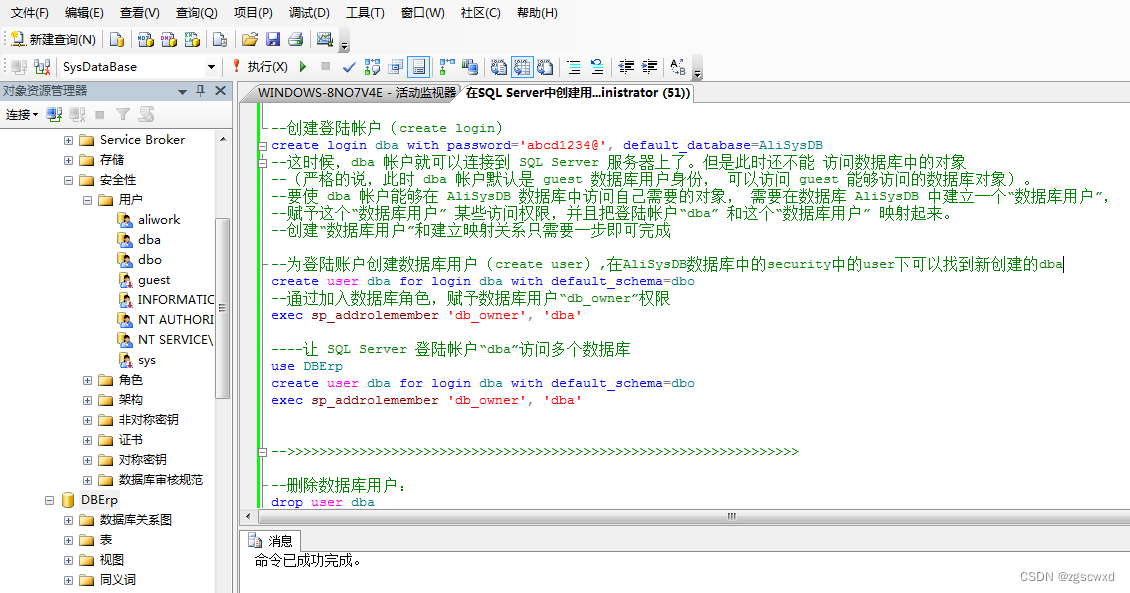Open the 查询(Q) menu
Viewport: 1130px width, 593px height.
[x=197, y=13]
